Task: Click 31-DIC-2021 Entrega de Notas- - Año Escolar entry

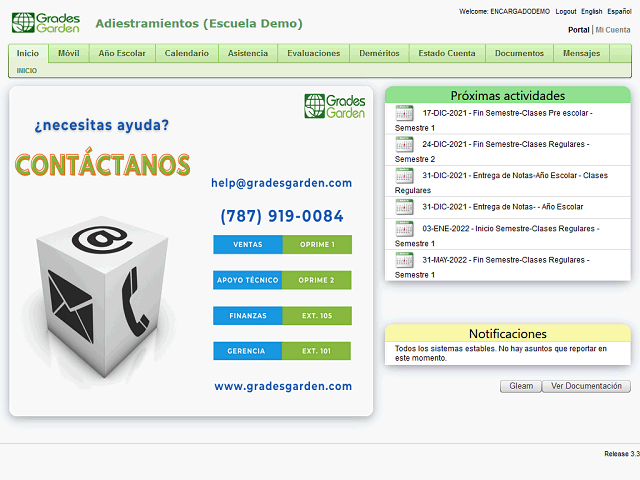Action: pos(507,207)
